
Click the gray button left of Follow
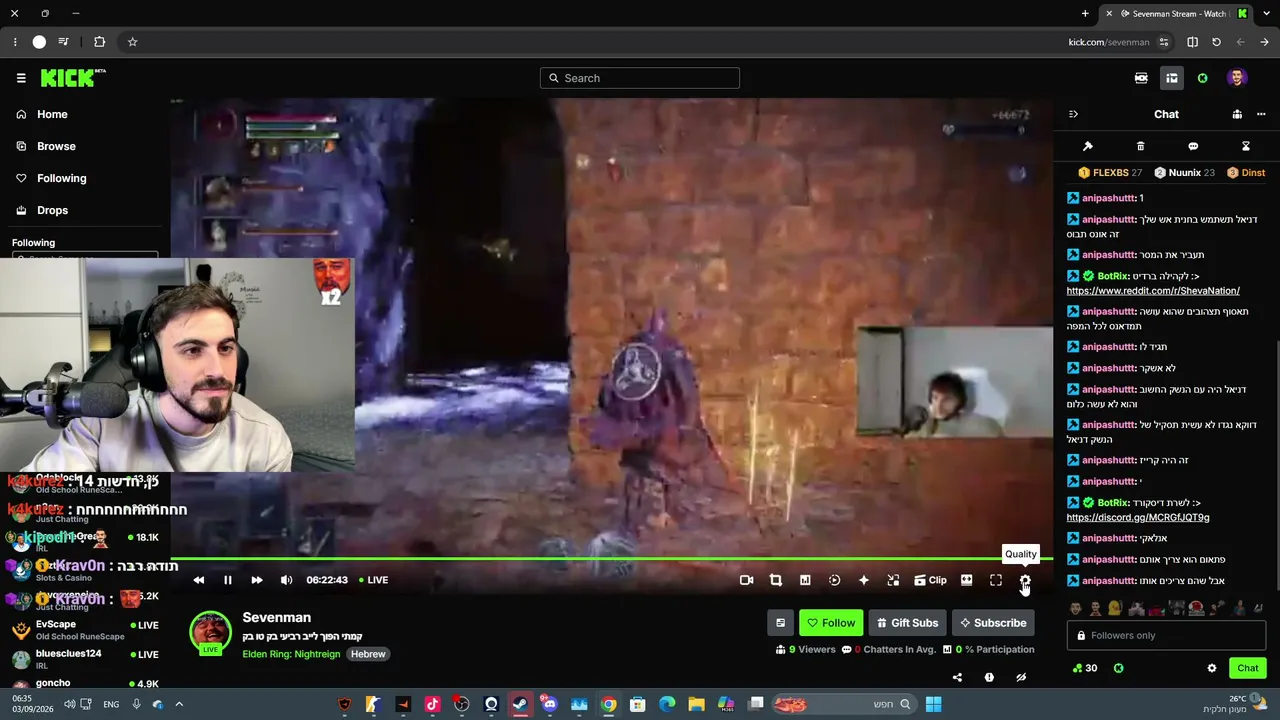click(x=780, y=623)
